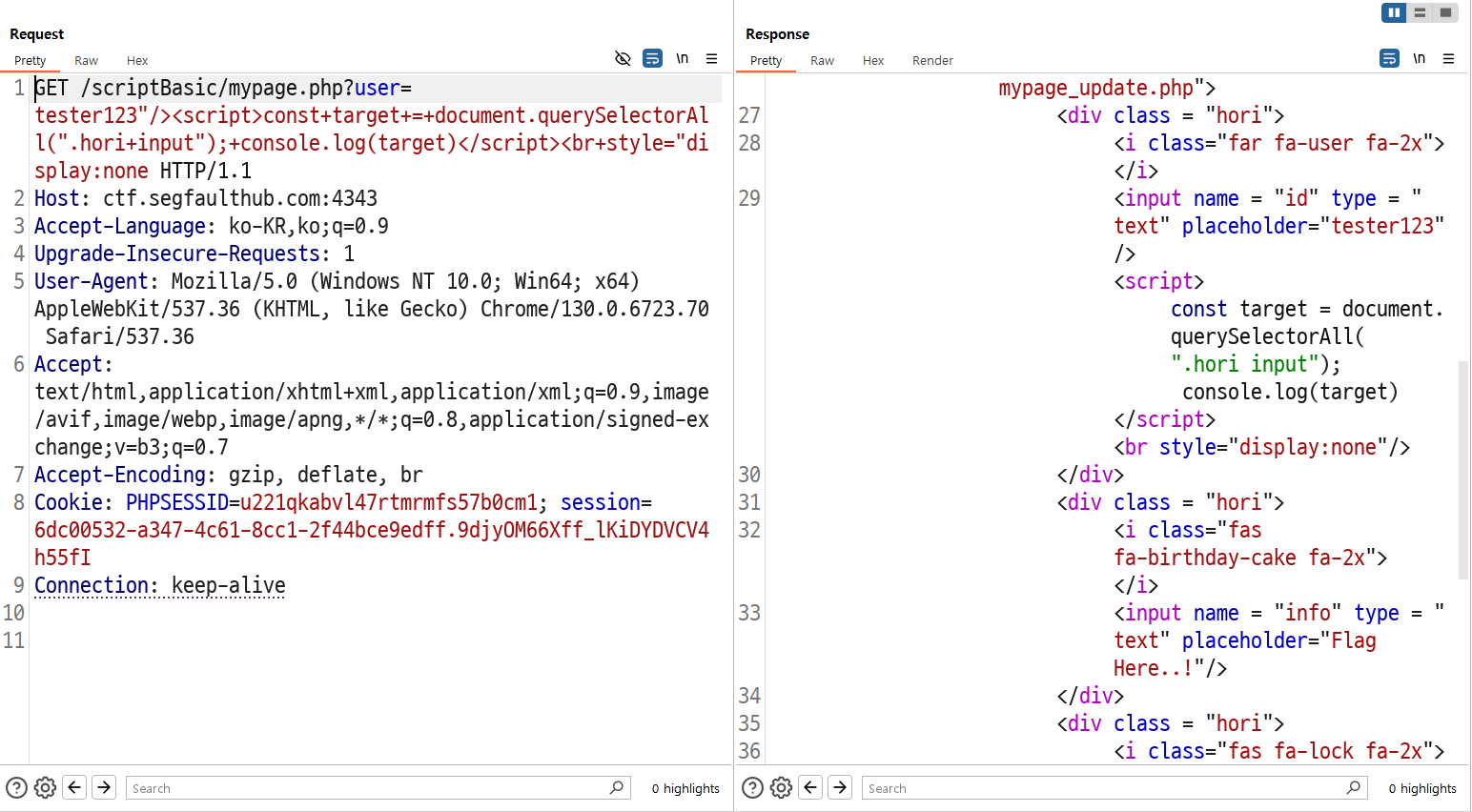The width and height of the screenshot is (1472, 812).
Task: Click the Connection: keep-alive header
Action: pyautogui.click(x=160, y=585)
